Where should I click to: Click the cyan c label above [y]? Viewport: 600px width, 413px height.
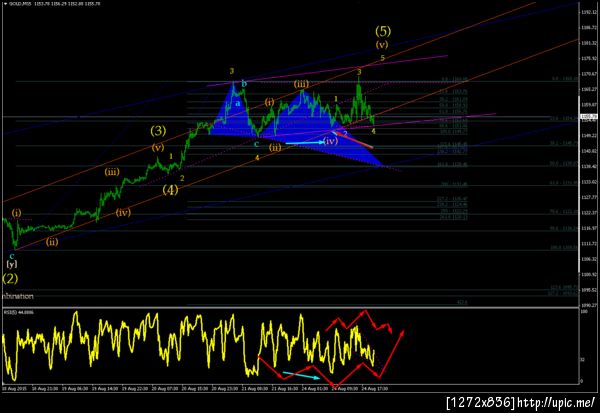click(x=12, y=256)
